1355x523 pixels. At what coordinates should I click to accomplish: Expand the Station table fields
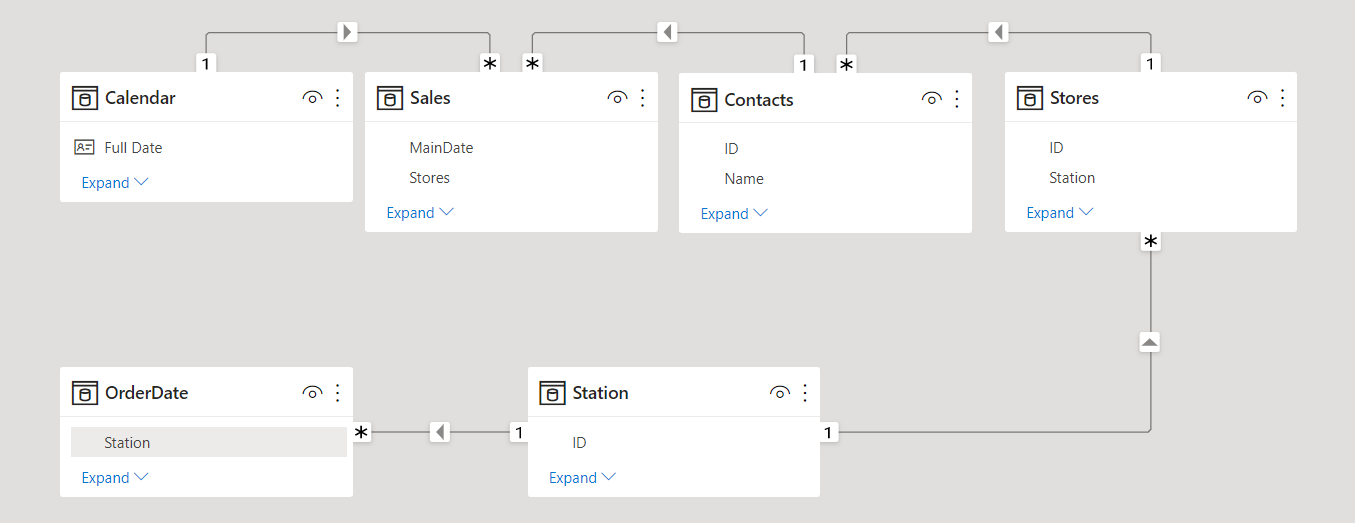pyautogui.click(x=582, y=478)
